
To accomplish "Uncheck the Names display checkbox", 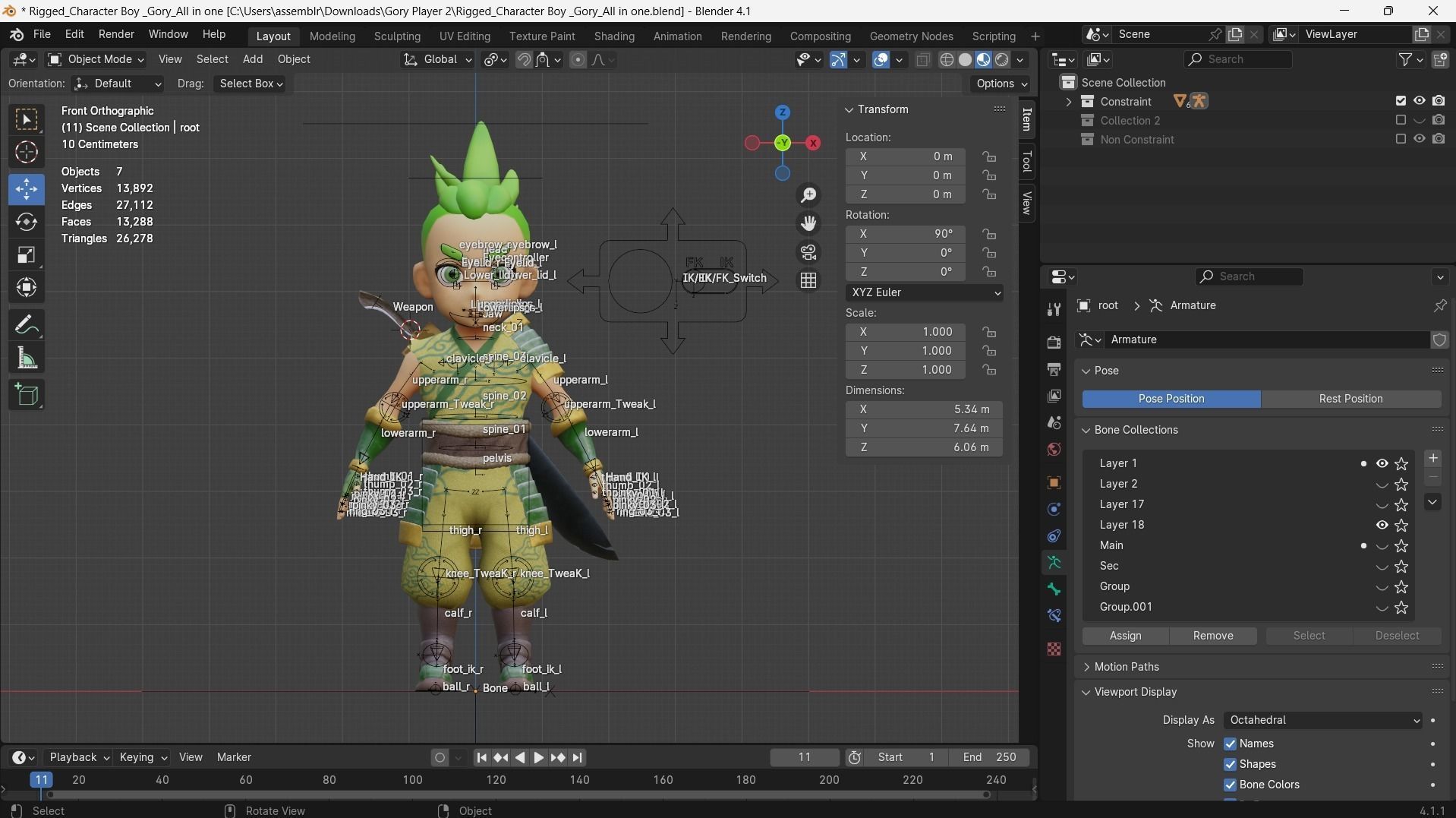I will click(x=1231, y=744).
